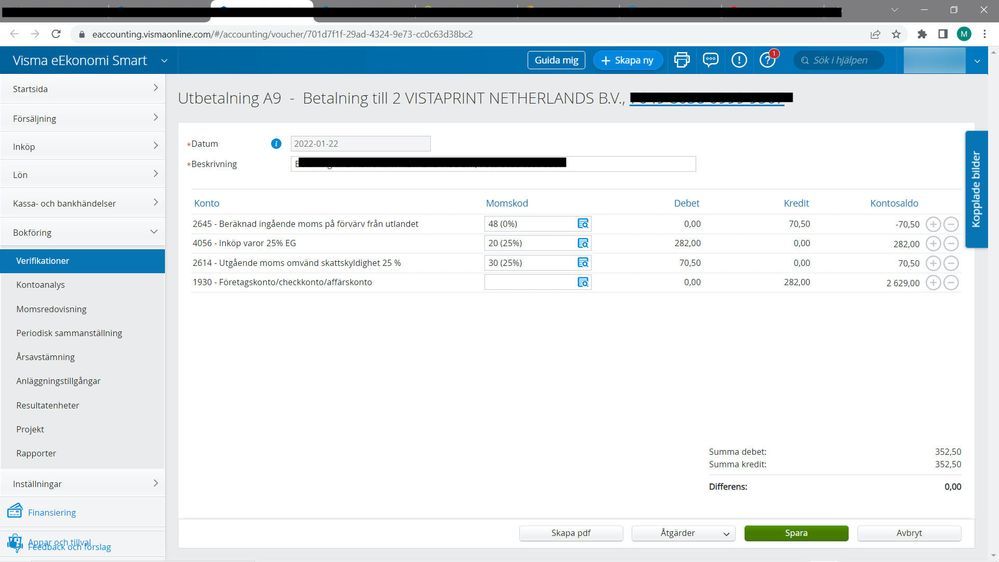Open VAT code lookup for 30 (25%)
The width and height of the screenshot is (999, 562).
pyautogui.click(x=583, y=263)
